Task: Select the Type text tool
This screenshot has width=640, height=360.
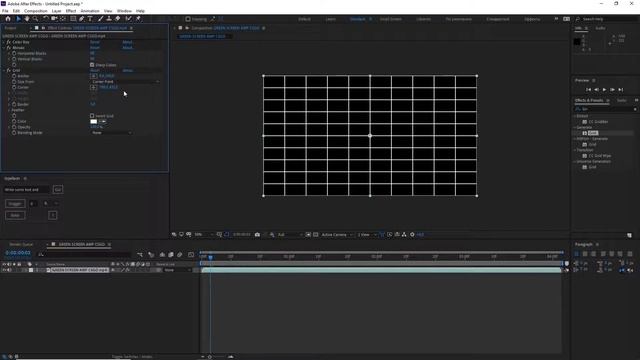Action: click(90, 19)
